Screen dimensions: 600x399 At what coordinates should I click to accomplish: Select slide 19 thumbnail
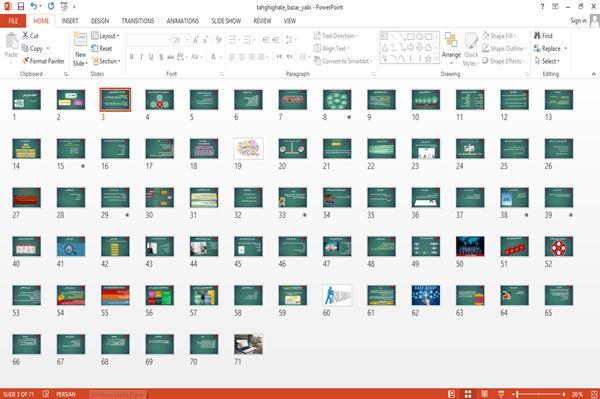(248, 148)
